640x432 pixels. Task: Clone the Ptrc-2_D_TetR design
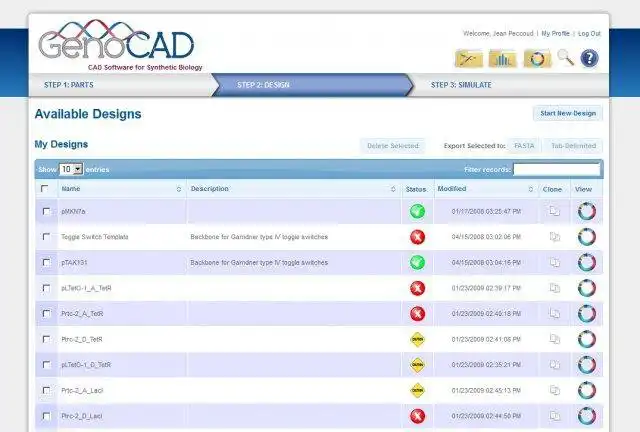click(x=554, y=339)
